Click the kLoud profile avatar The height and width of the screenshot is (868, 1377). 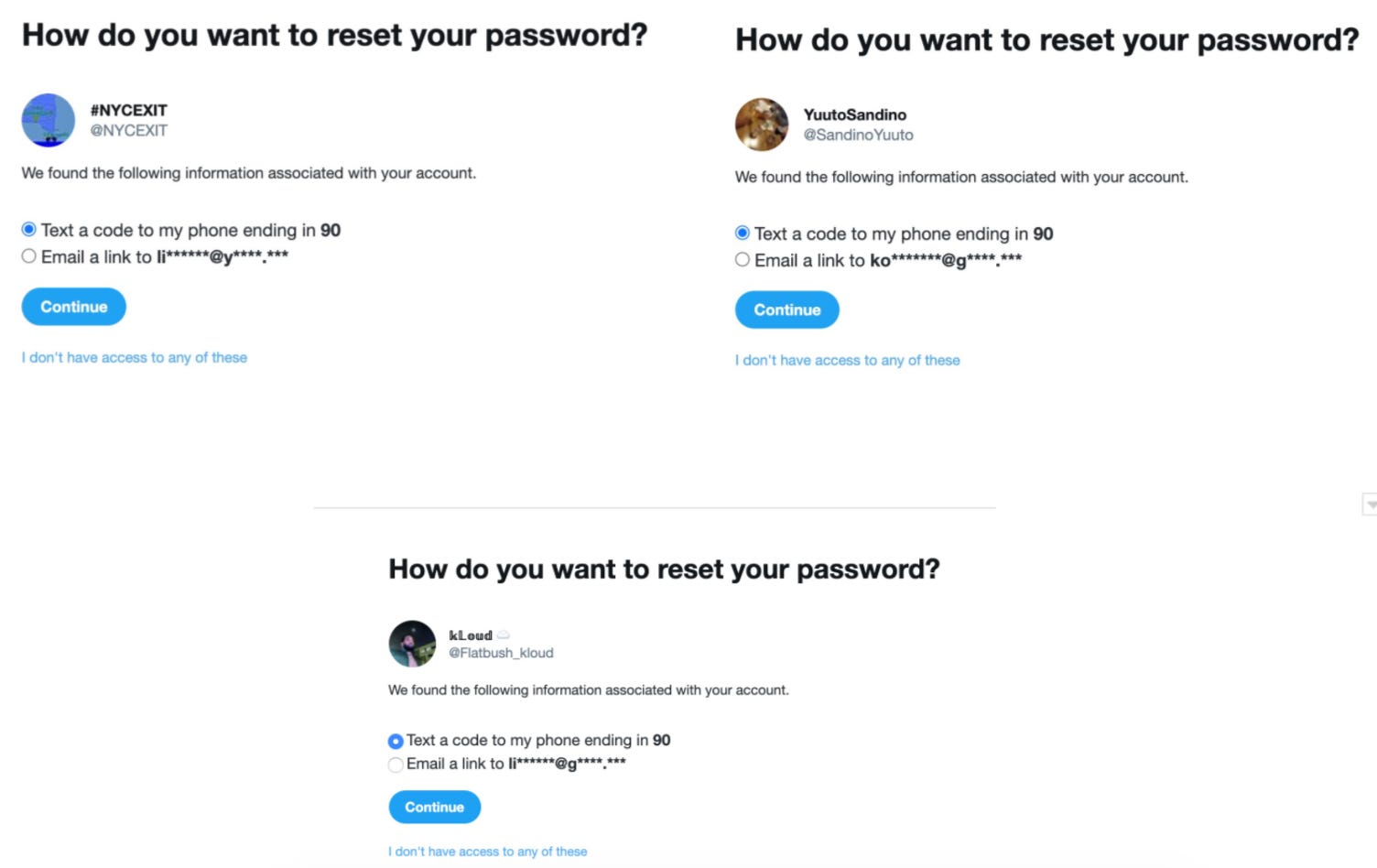point(411,644)
